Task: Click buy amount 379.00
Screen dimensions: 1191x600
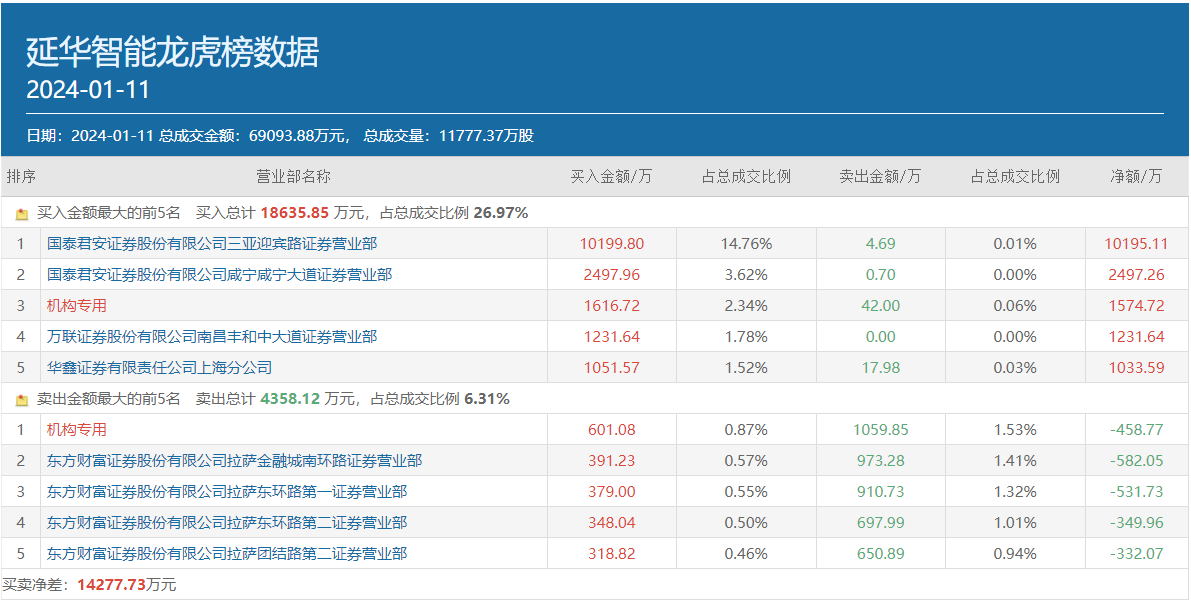Action: tap(611, 491)
